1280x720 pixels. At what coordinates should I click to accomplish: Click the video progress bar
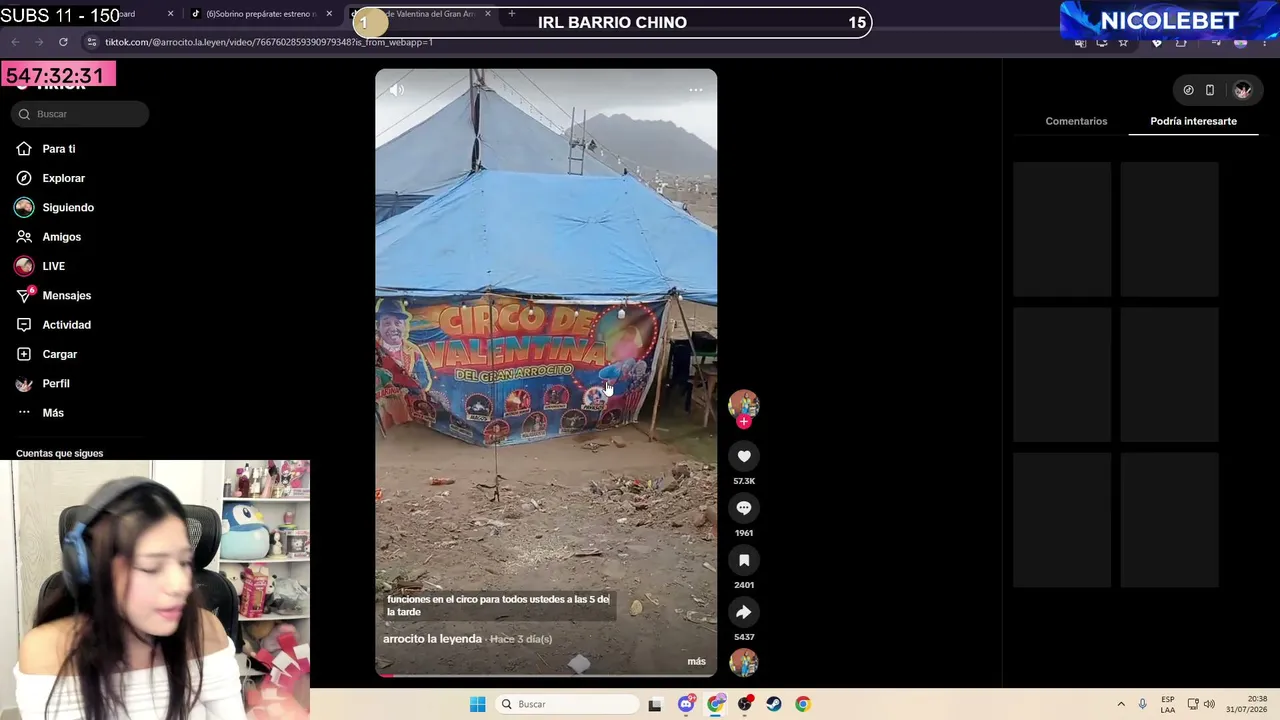(x=546, y=675)
